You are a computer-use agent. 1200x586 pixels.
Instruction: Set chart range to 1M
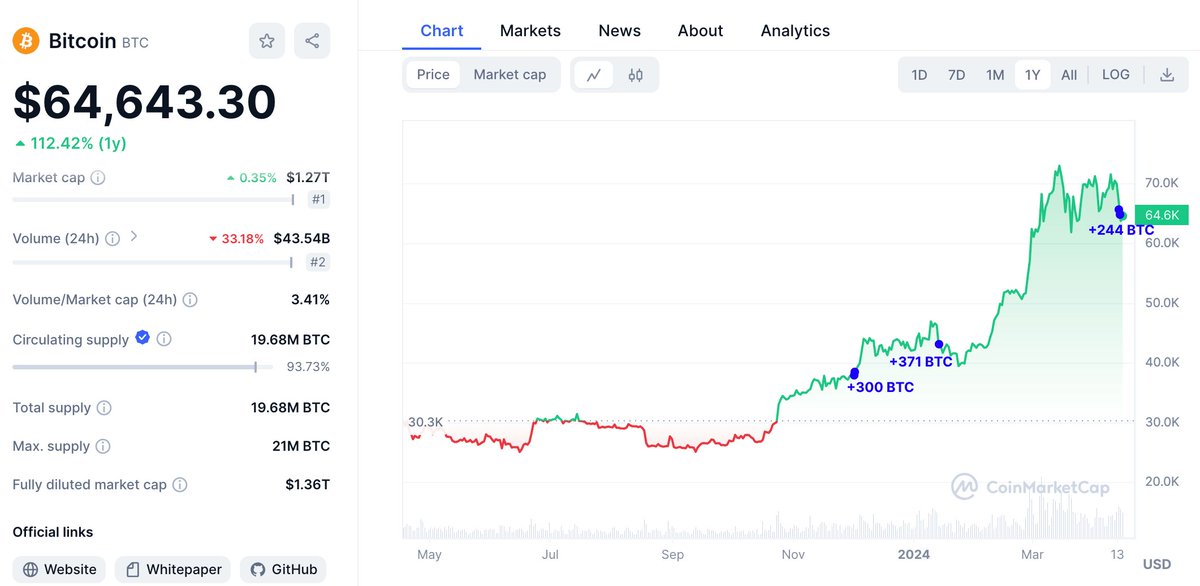click(x=995, y=75)
